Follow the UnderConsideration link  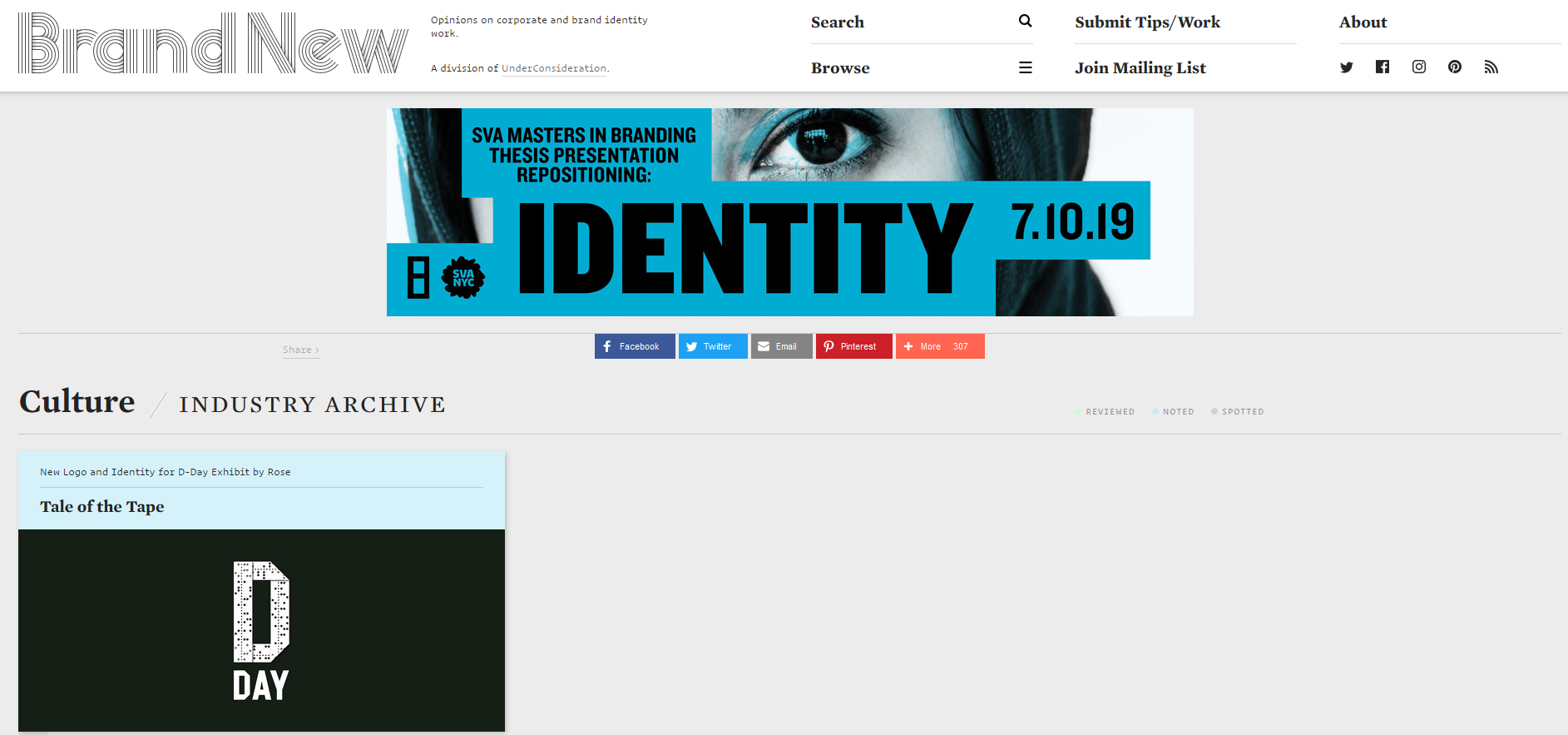[554, 68]
